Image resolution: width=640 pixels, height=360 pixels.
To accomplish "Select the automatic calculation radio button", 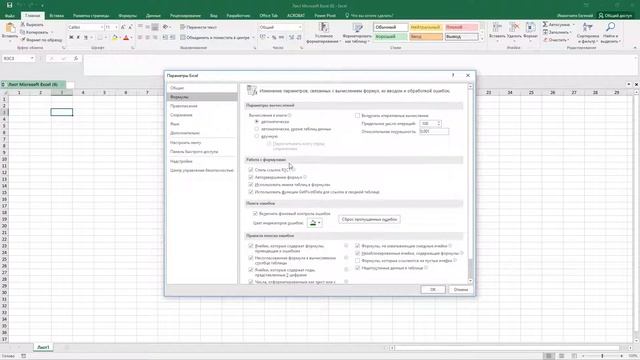I will click(257, 122).
